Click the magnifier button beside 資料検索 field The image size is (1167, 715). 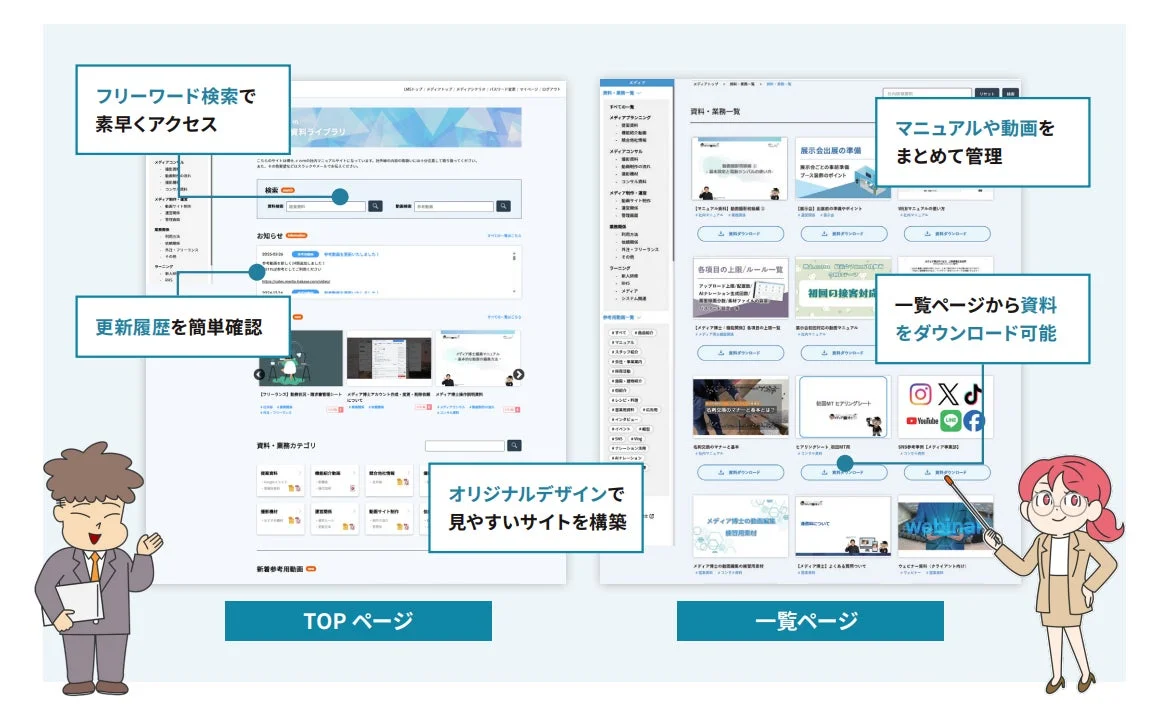(375, 206)
